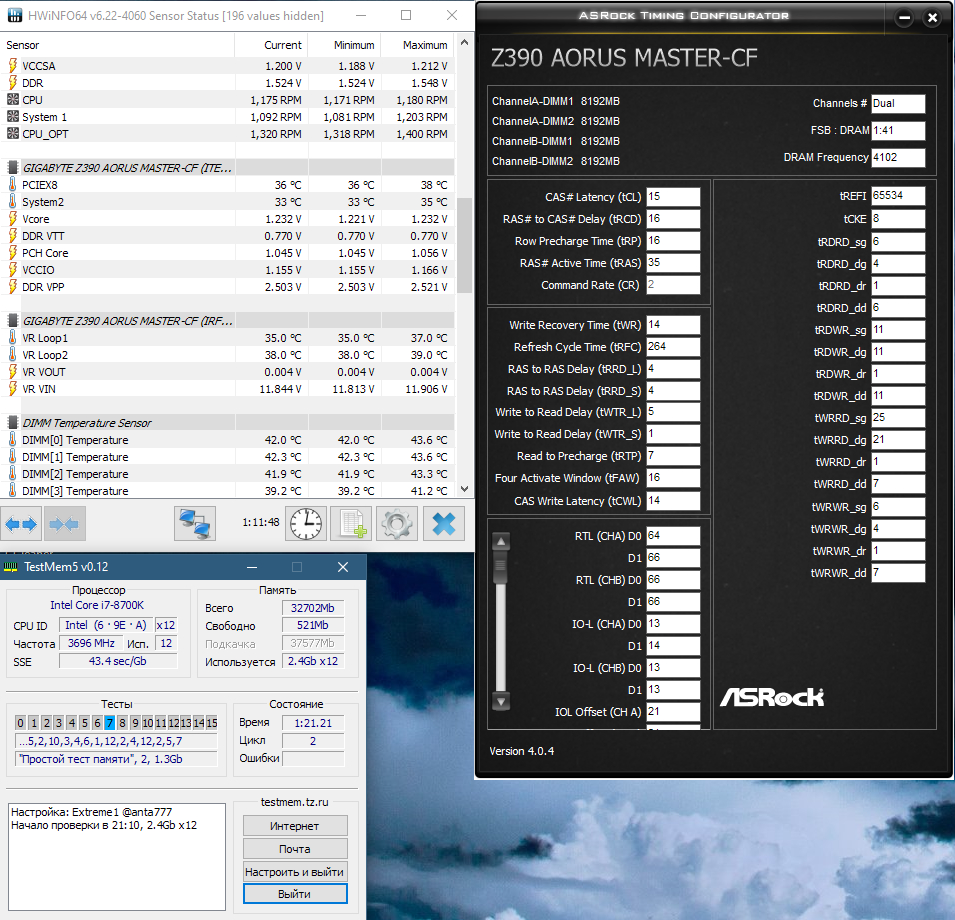Select the DDR VPP sensor row
This screenshot has height=920, width=955.
(x=228, y=287)
